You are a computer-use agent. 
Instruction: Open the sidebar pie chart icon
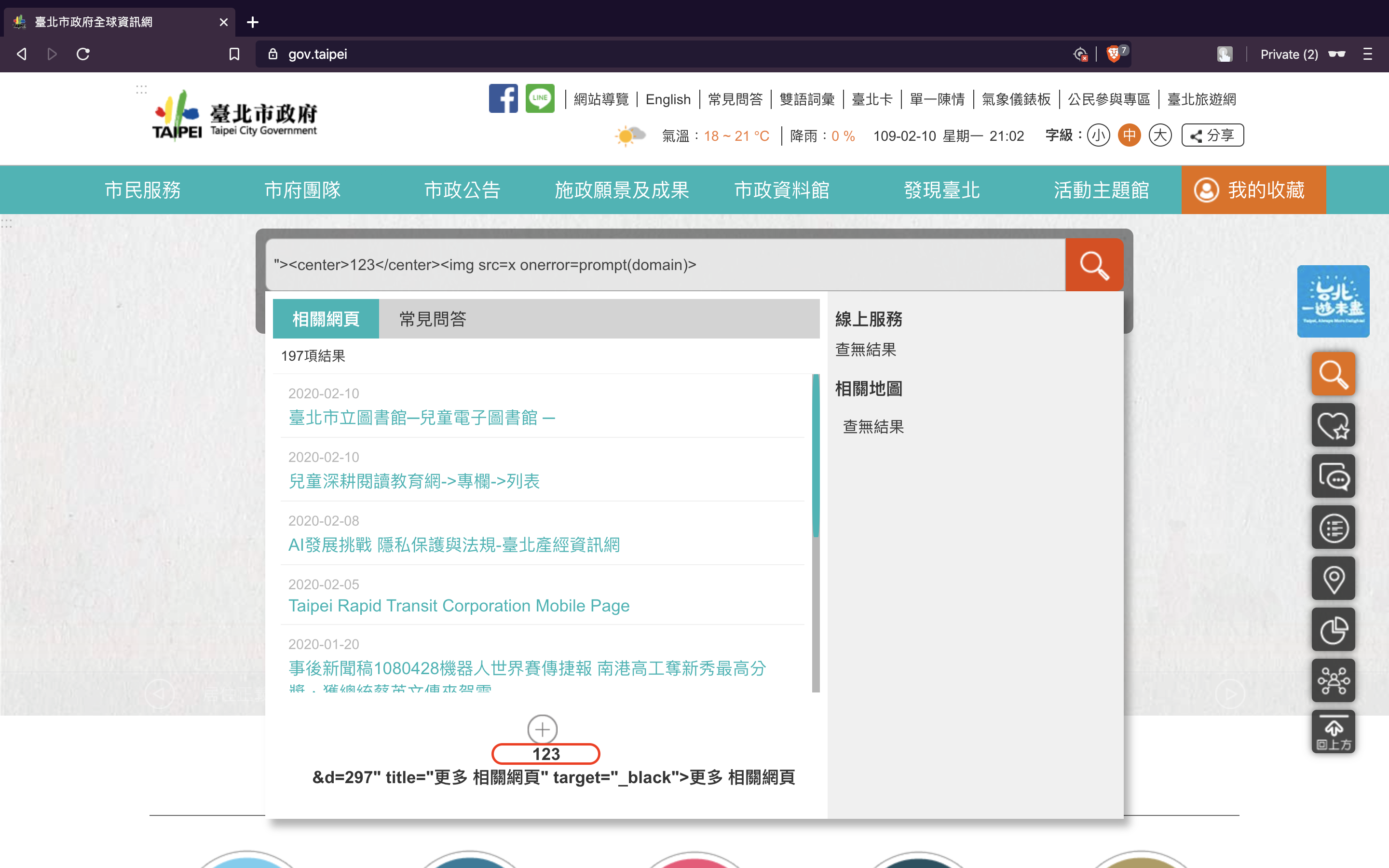1333,630
